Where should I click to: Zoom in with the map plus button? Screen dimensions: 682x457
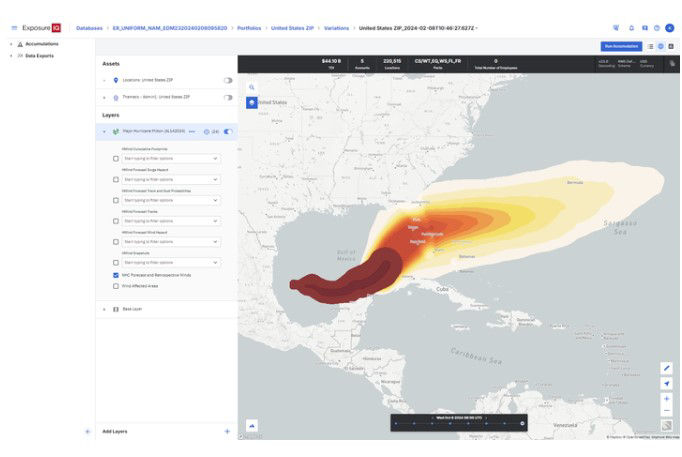point(667,398)
